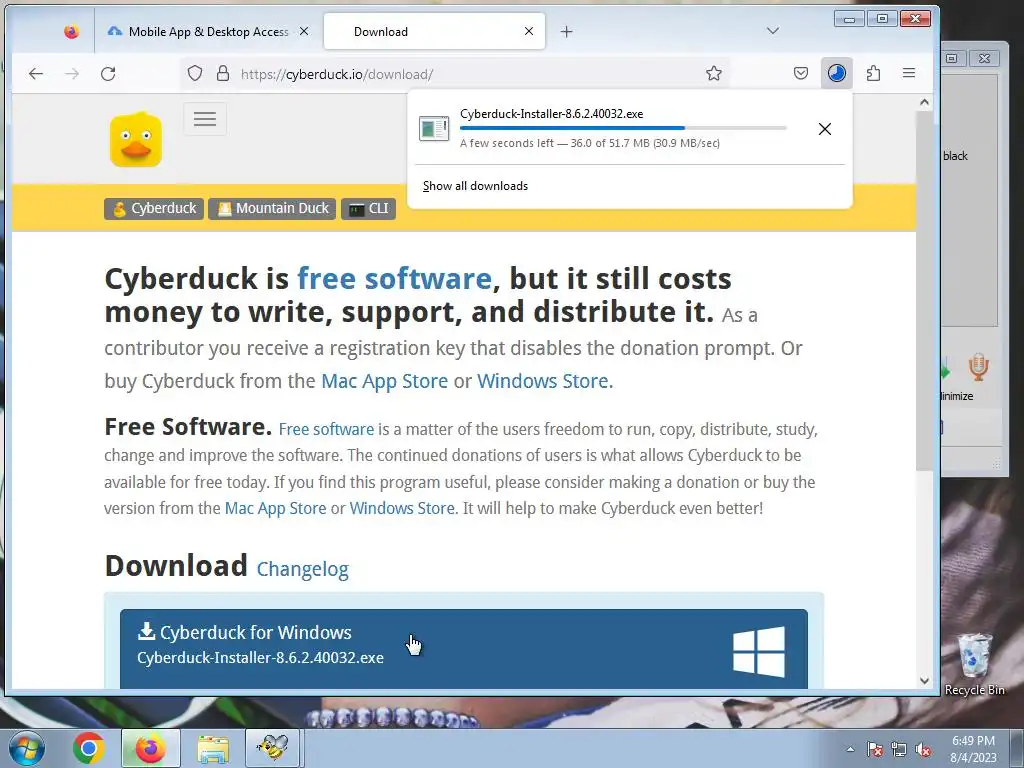This screenshot has width=1024, height=768.
Task: Save page to Pocket
Action: [801, 74]
